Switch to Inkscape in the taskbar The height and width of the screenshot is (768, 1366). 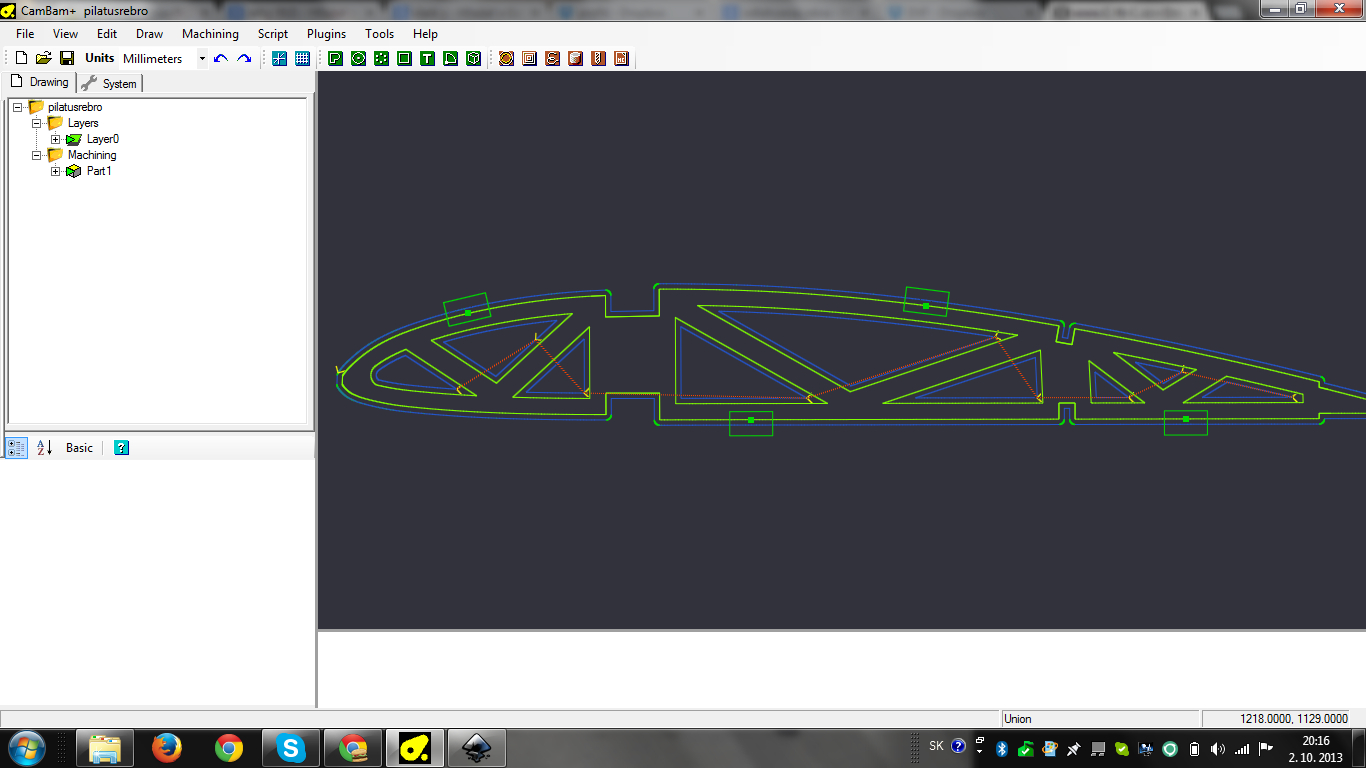(x=477, y=748)
